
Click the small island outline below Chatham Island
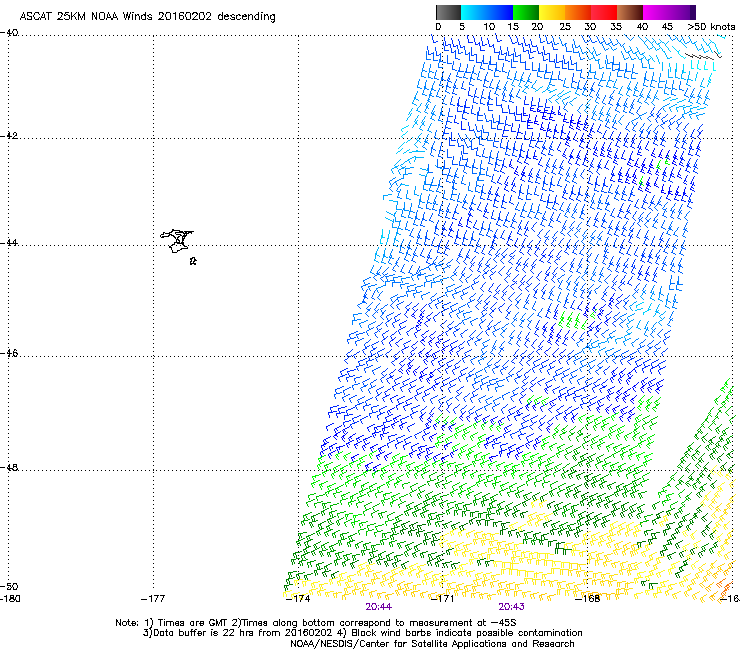pyautogui.click(x=193, y=261)
